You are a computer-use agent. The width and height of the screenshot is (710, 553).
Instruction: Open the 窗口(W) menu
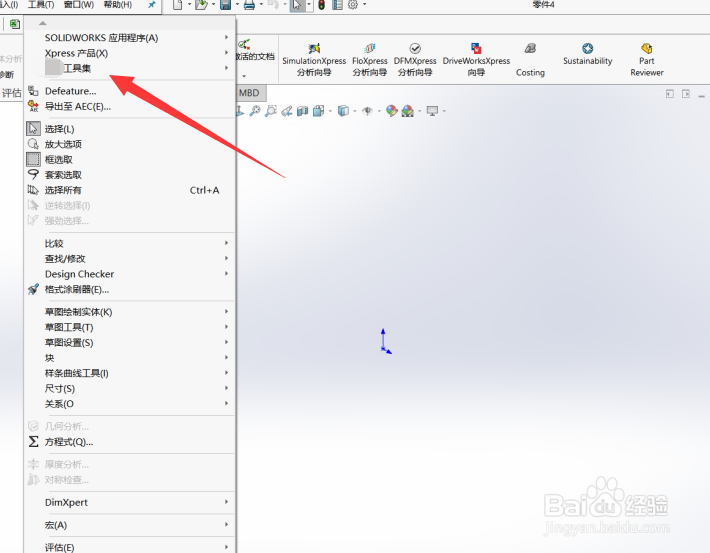[79, 5]
